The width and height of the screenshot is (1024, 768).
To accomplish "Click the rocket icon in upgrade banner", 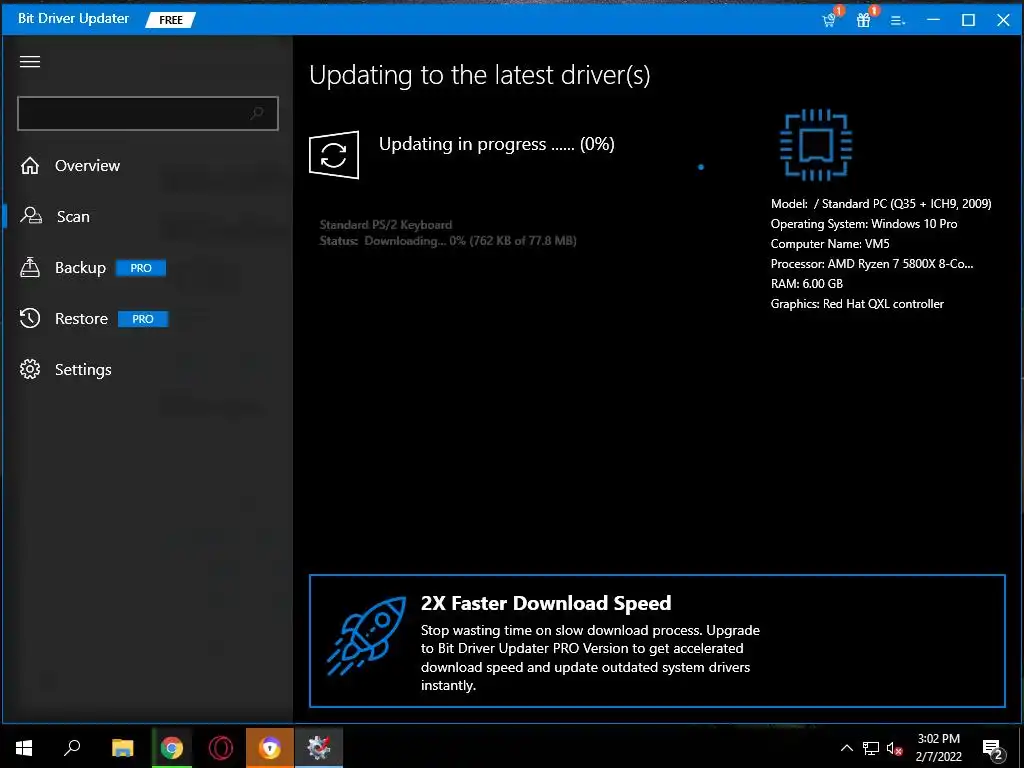I will [x=367, y=635].
